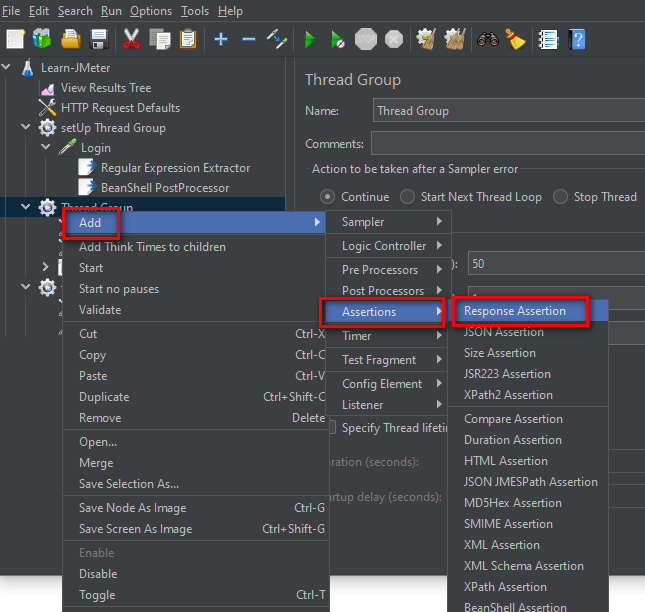
Task: Collapse the Login sampler node
Action: pos(46,147)
